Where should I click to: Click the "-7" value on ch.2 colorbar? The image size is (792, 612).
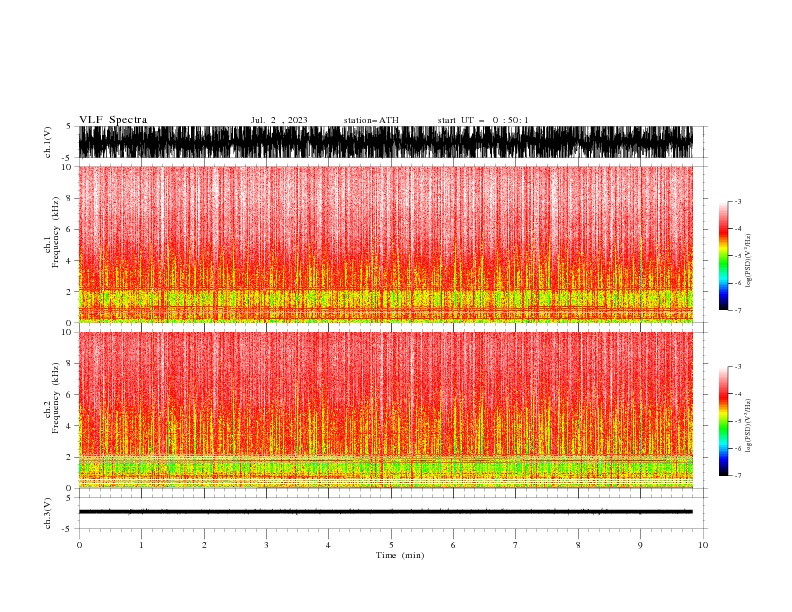pyautogui.click(x=737, y=476)
